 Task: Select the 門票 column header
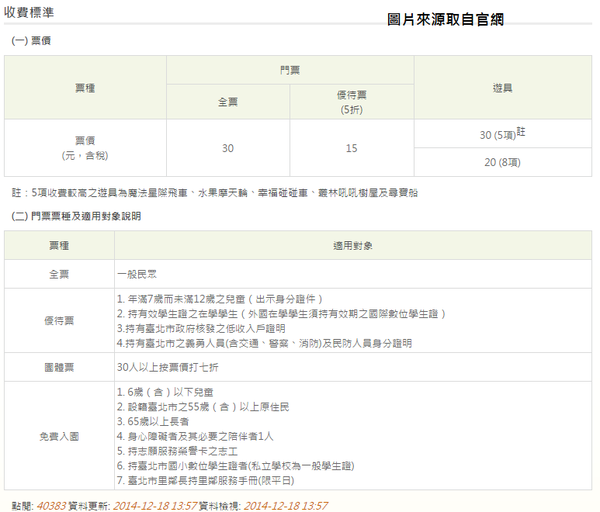pos(290,71)
